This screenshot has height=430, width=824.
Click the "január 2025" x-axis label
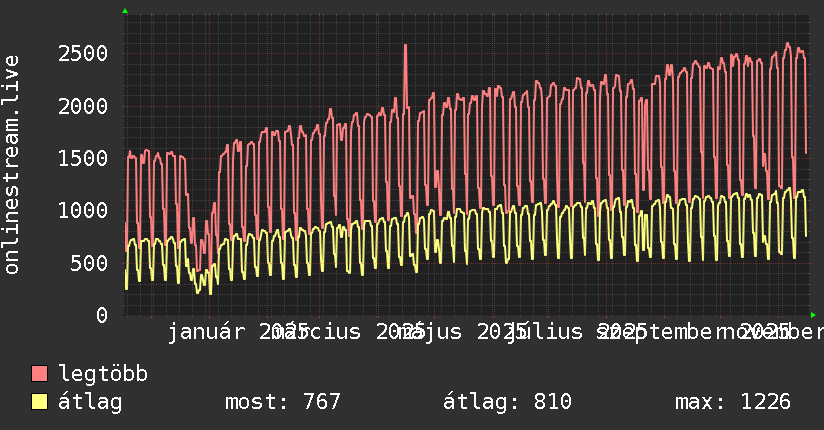pos(225,331)
